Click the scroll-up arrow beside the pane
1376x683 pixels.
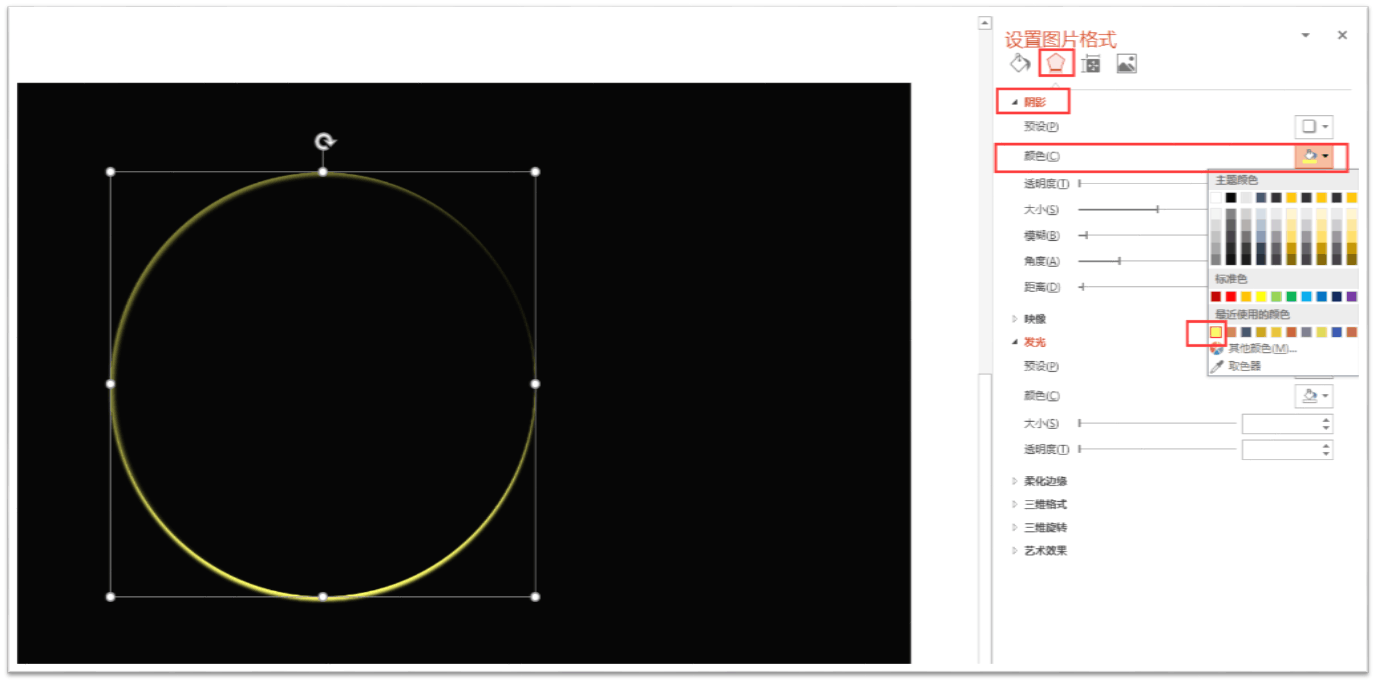[x=984, y=22]
